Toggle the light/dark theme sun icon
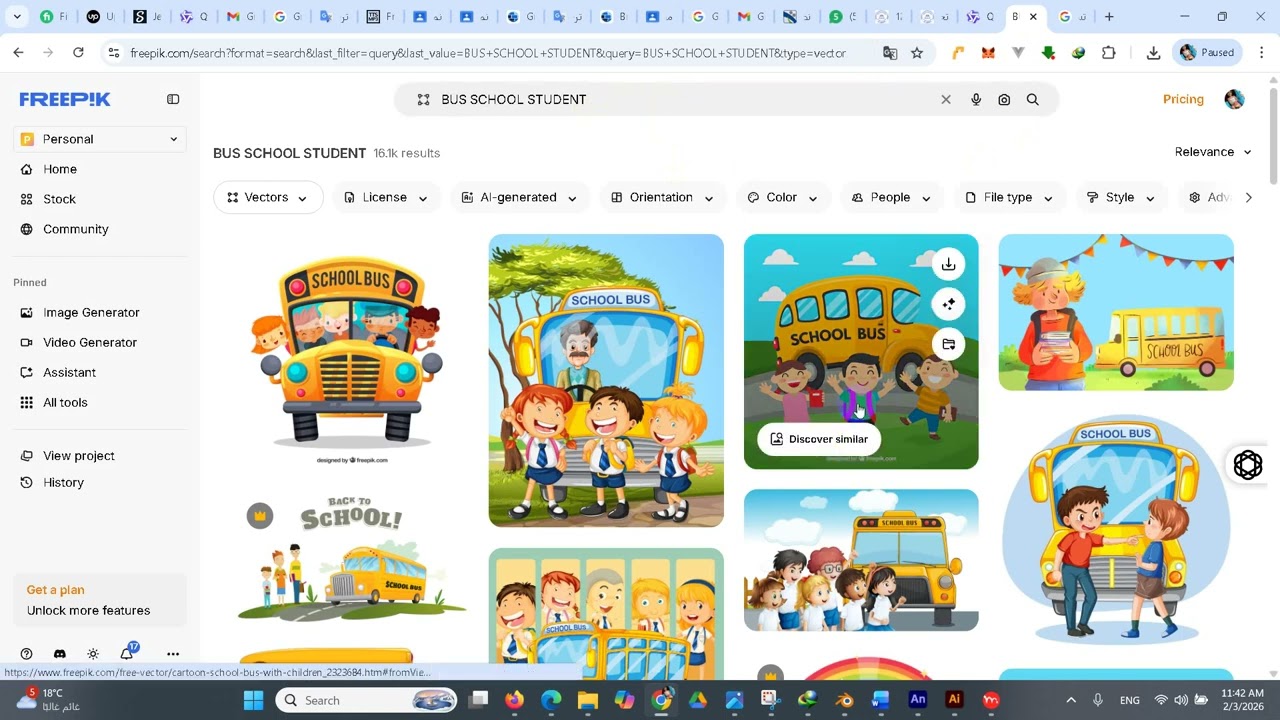Viewport: 1280px width, 720px height. [x=93, y=654]
